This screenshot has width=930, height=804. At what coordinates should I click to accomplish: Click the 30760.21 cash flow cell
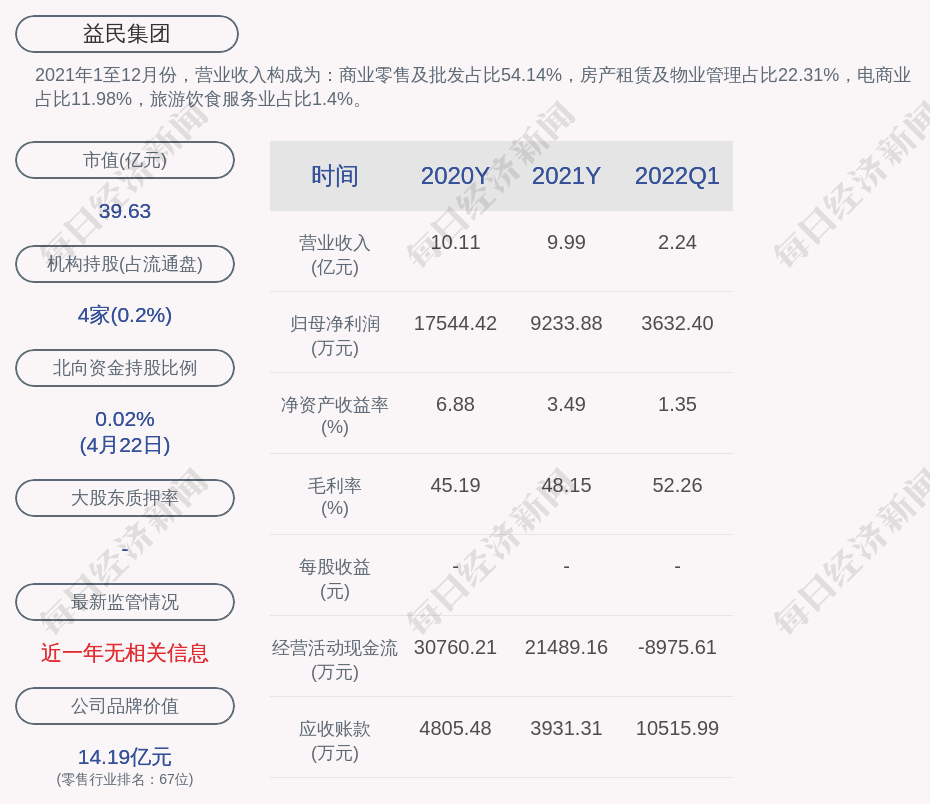(x=455, y=647)
